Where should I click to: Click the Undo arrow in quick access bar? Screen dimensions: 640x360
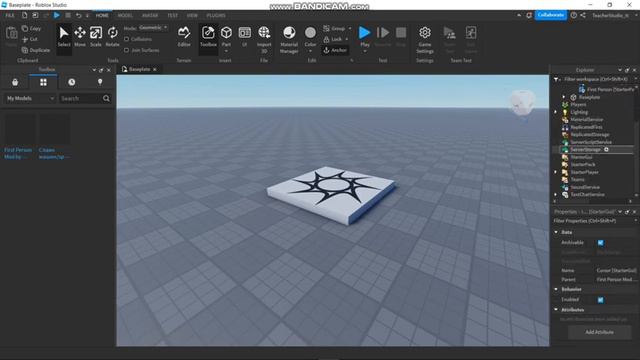coord(78,16)
